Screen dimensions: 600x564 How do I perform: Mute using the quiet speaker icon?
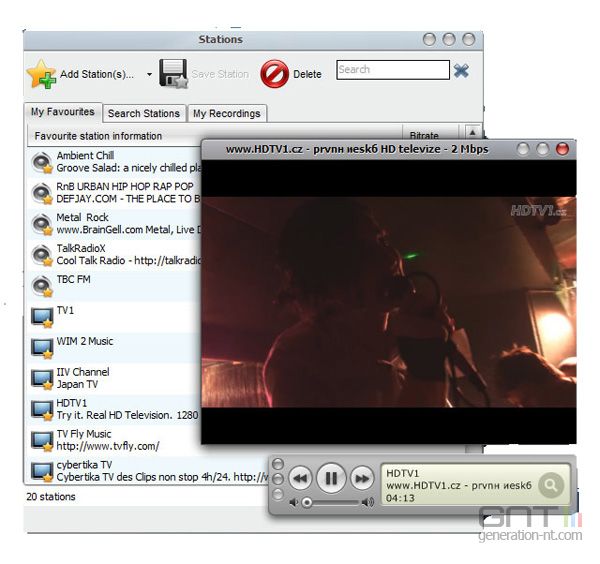tap(293, 502)
